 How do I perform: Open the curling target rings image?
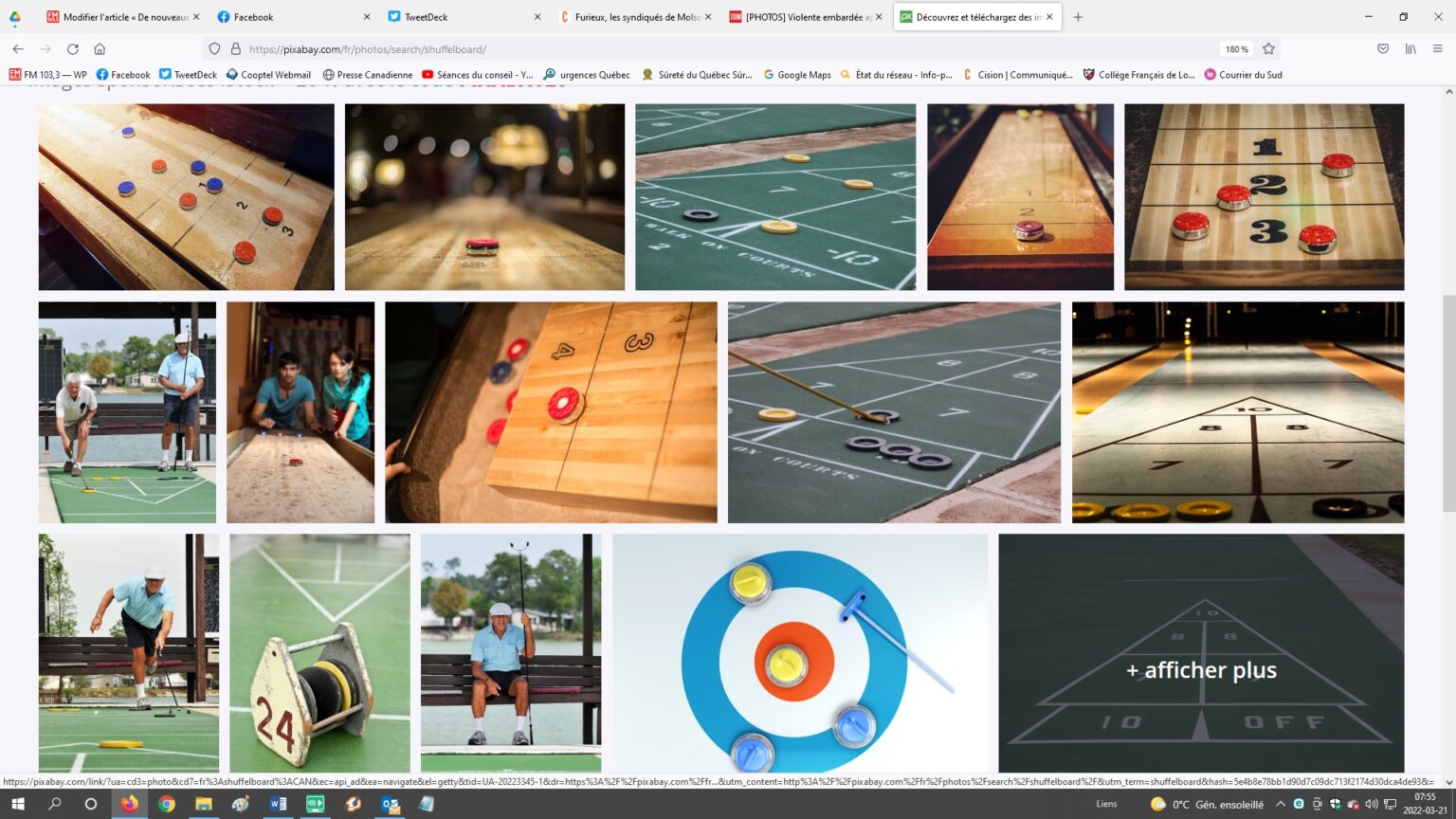click(x=800, y=653)
